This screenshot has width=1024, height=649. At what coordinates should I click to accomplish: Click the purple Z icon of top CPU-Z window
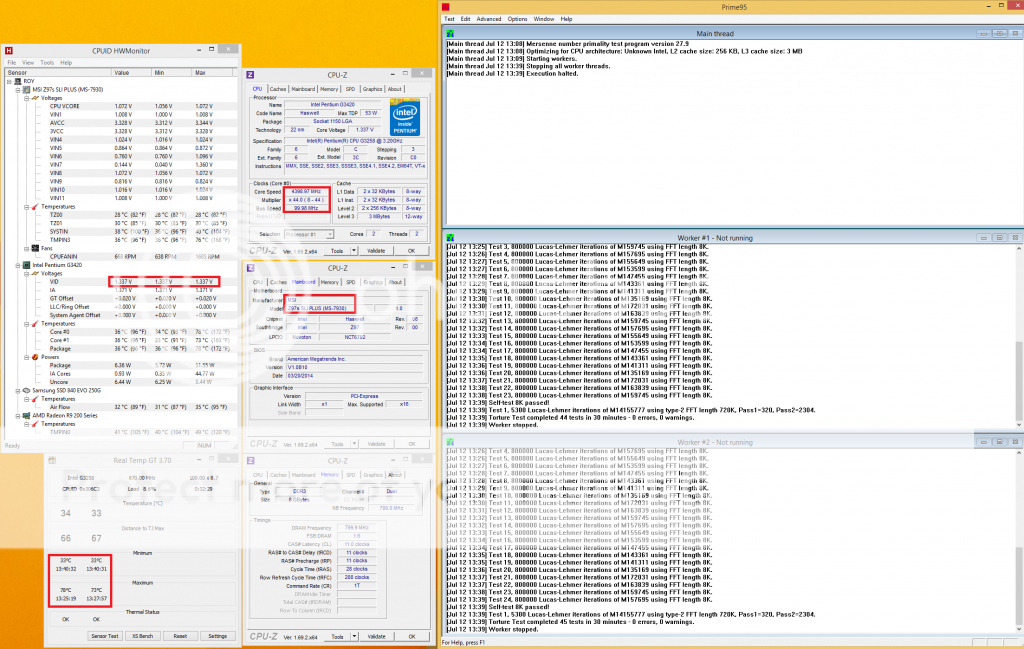[250, 75]
